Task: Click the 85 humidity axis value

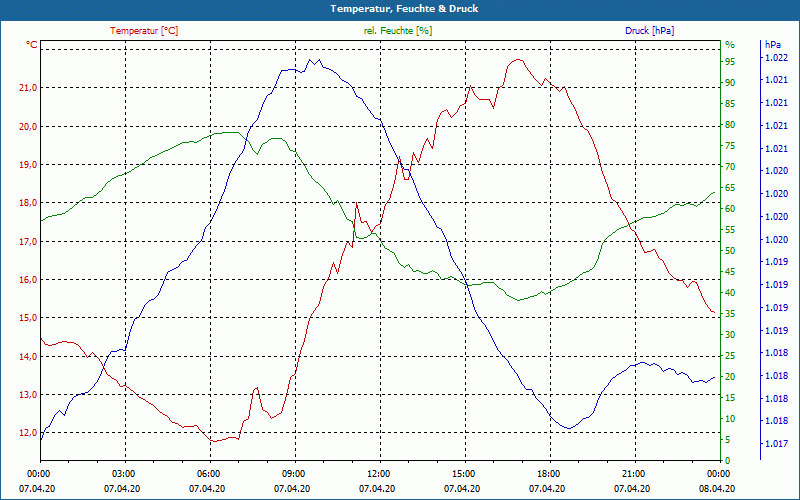Action: 730,104
